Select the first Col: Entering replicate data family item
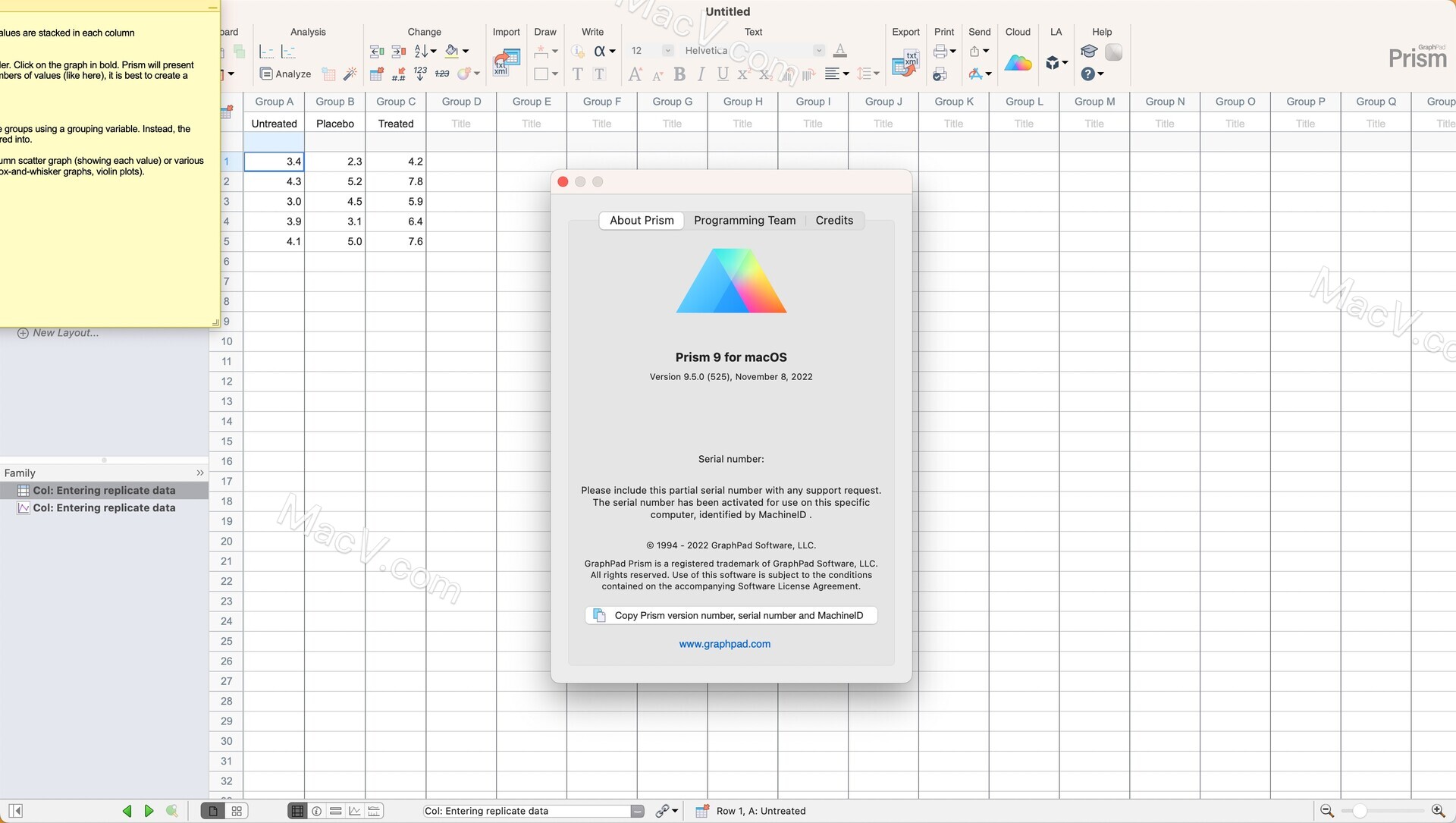The height and width of the screenshot is (823, 1456). 104,490
